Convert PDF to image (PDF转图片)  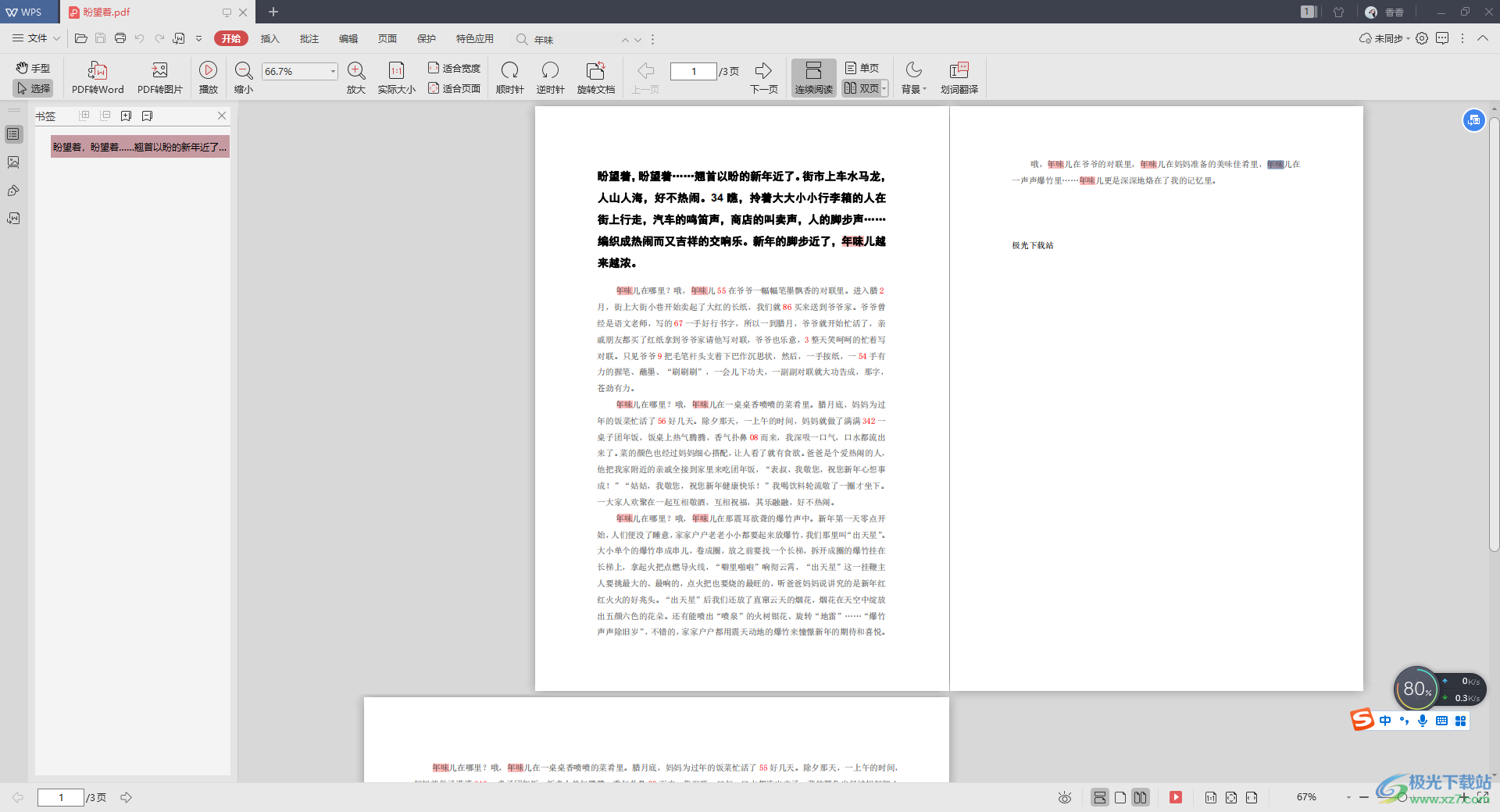pyautogui.click(x=160, y=78)
